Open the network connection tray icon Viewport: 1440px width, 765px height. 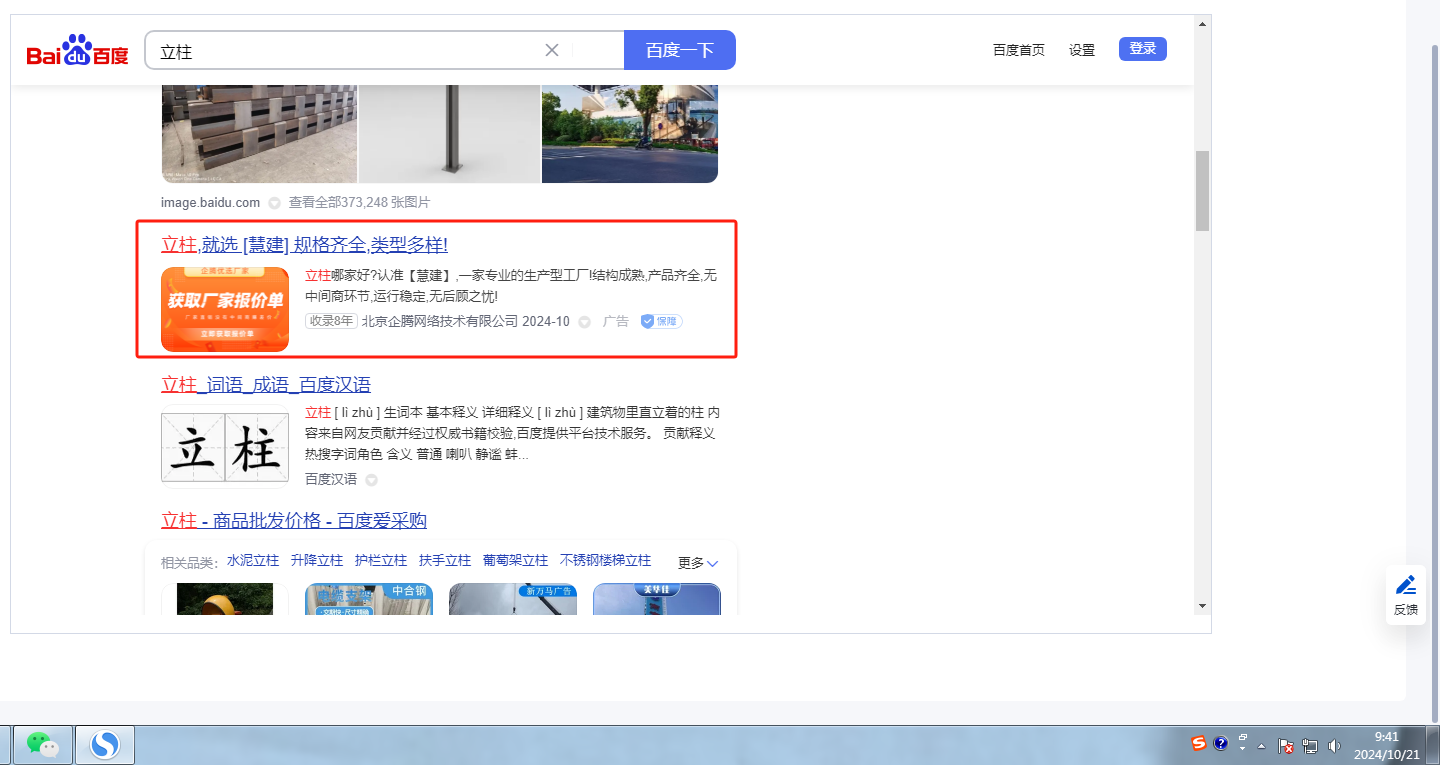pos(1310,746)
